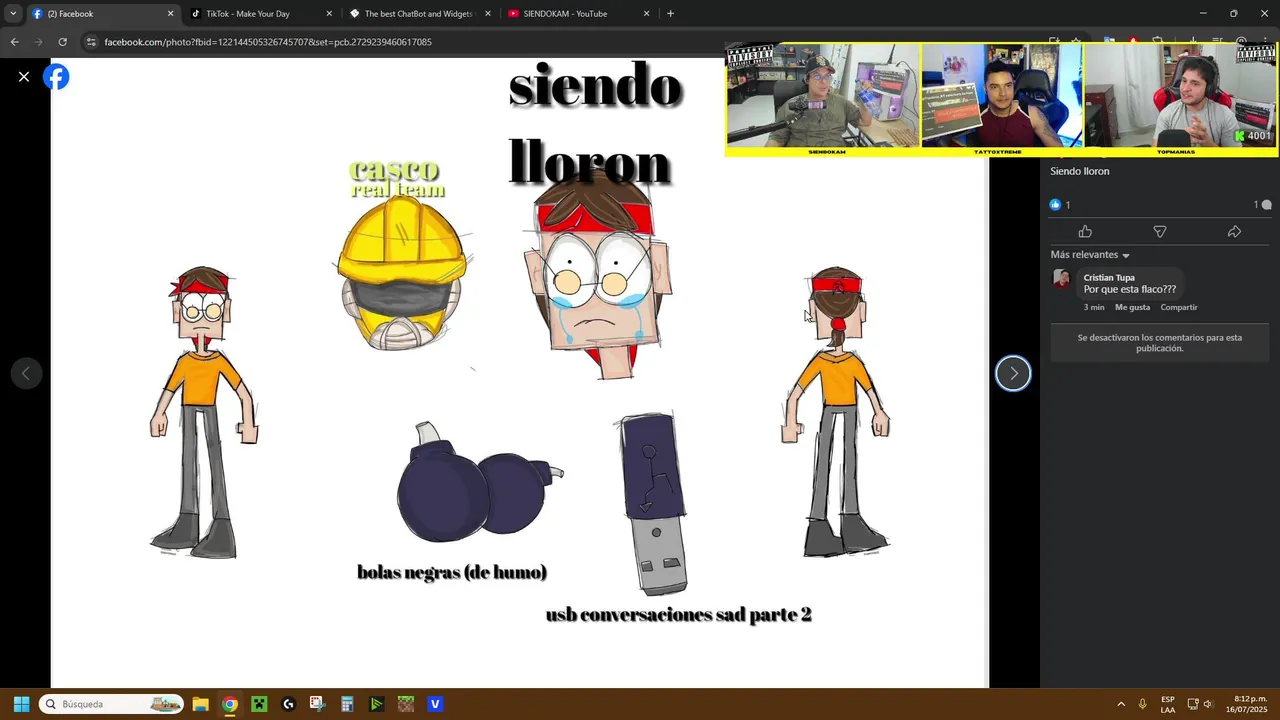The image size is (1280, 720).
Task: Click the bolas negras (de humo) label
Action: [452, 572]
